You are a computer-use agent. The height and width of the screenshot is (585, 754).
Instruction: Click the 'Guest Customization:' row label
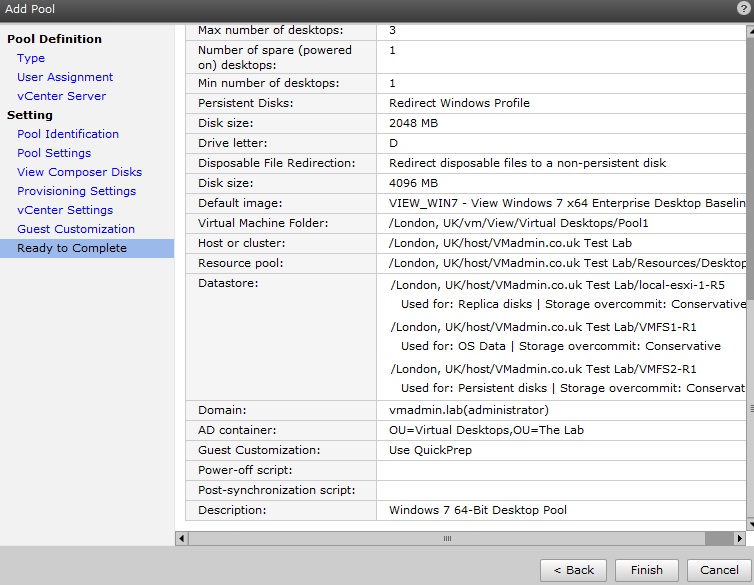[259, 450]
